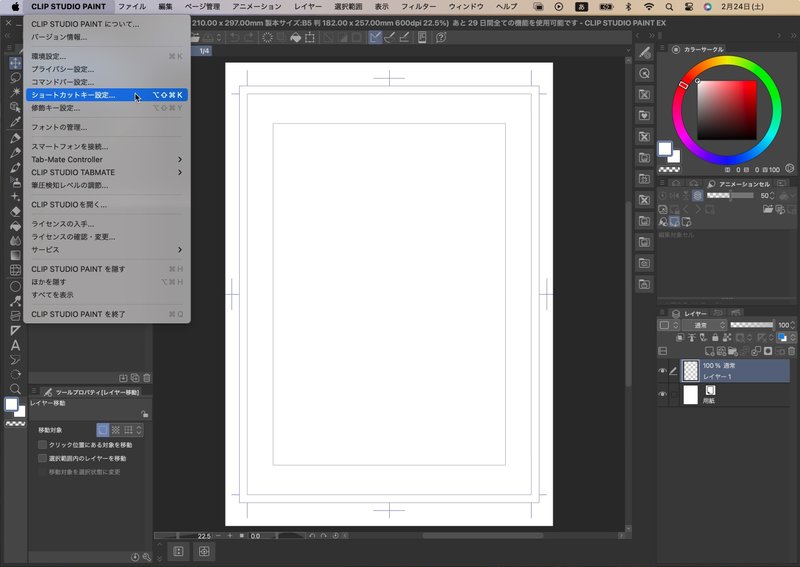Choose 修飾キー設定... menu item
The image size is (800, 567).
click(x=107, y=108)
